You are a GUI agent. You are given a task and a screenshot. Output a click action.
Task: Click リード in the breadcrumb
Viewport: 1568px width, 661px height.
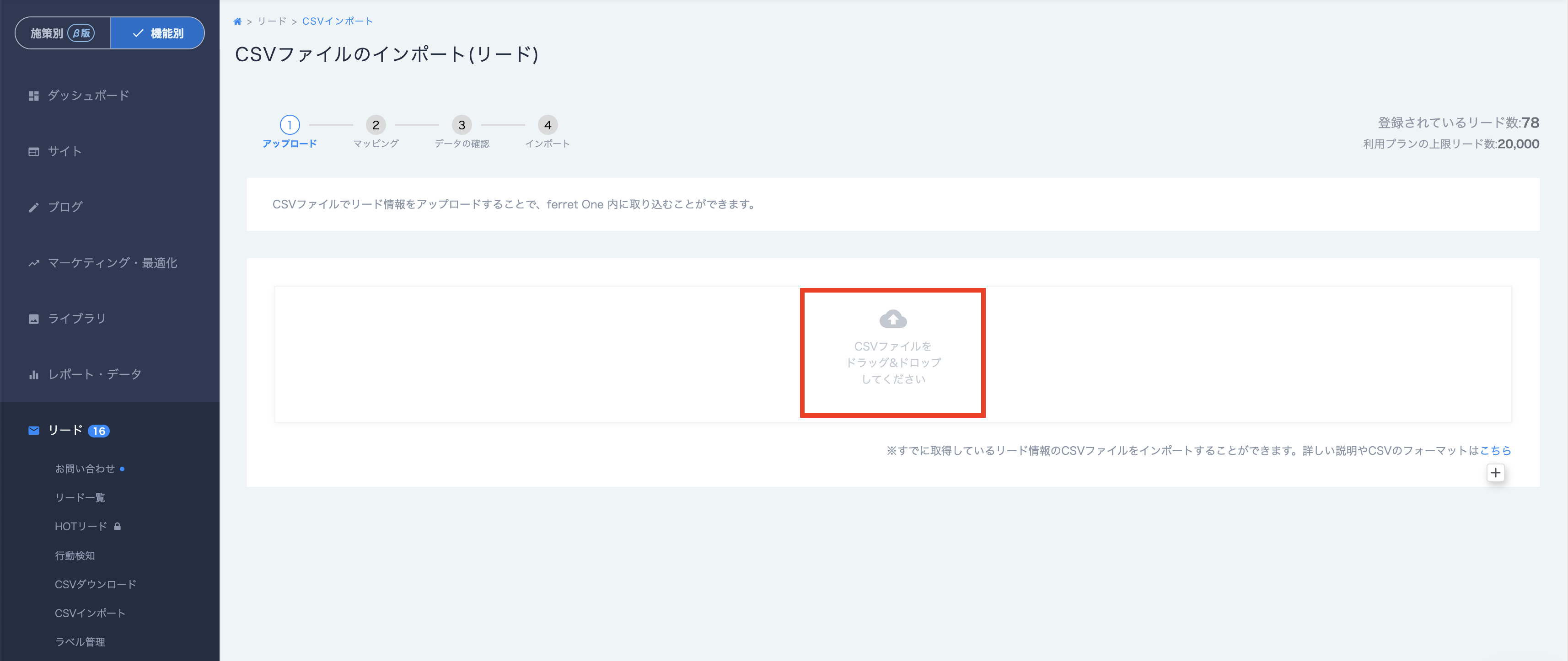point(272,21)
